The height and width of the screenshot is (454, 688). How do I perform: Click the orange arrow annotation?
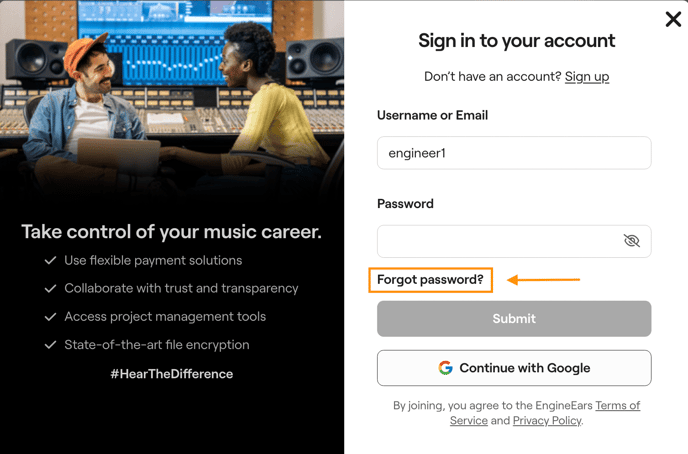(x=543, y=280)
